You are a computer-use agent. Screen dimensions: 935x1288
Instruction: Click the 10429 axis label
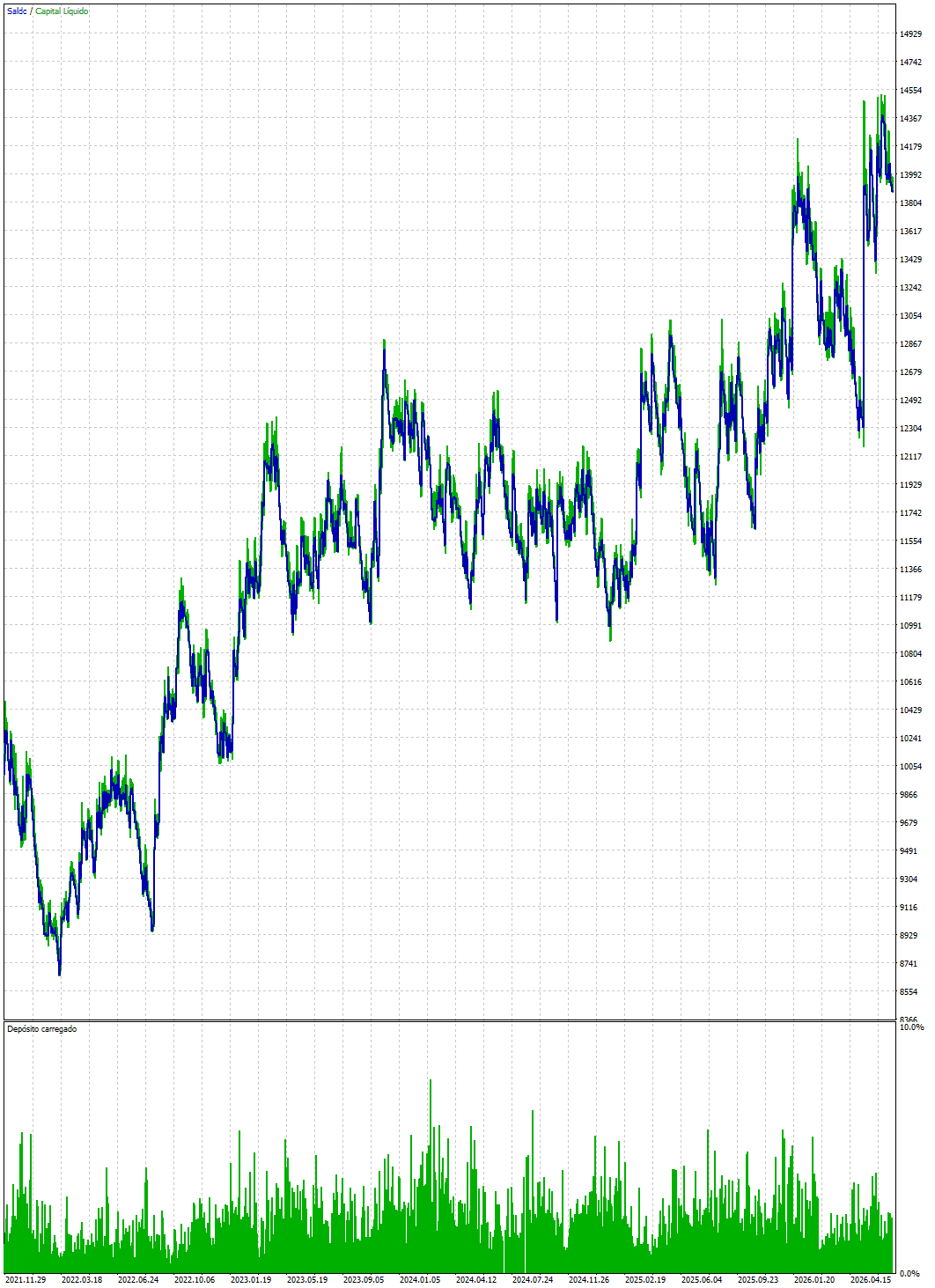tap(911, 710)
